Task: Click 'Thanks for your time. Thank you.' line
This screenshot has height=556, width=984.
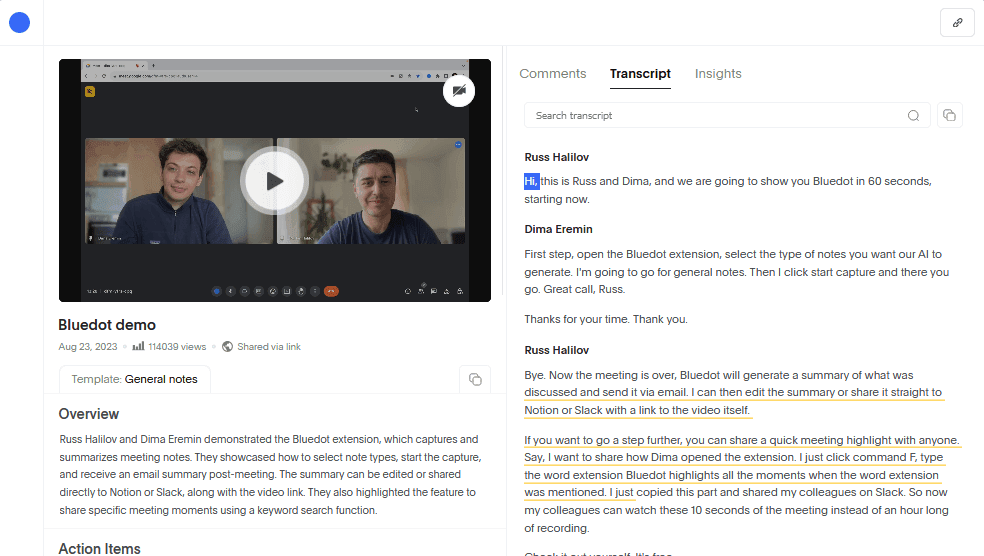Action: 606,319
